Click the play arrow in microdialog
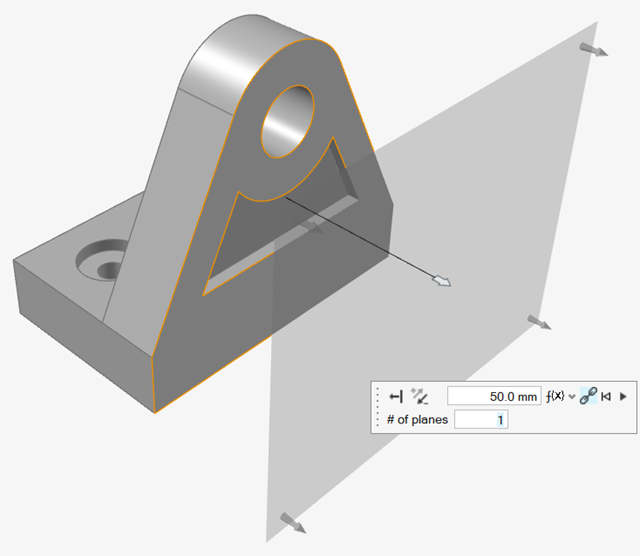Viewport: 640px width, 556px height. click(623, 396)
